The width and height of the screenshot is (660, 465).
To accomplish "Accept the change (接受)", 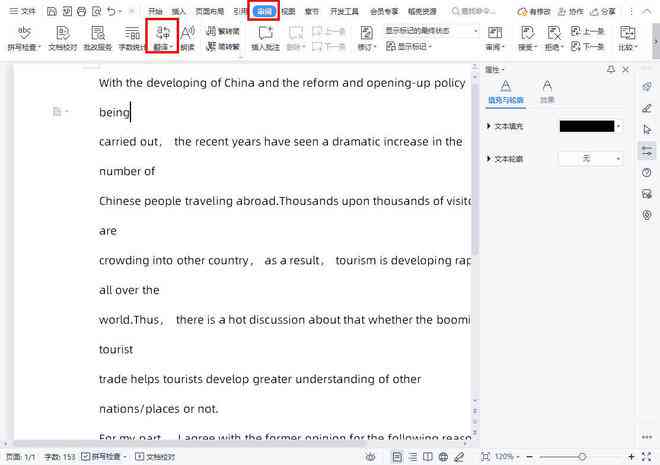I will [x=527, y=38].
